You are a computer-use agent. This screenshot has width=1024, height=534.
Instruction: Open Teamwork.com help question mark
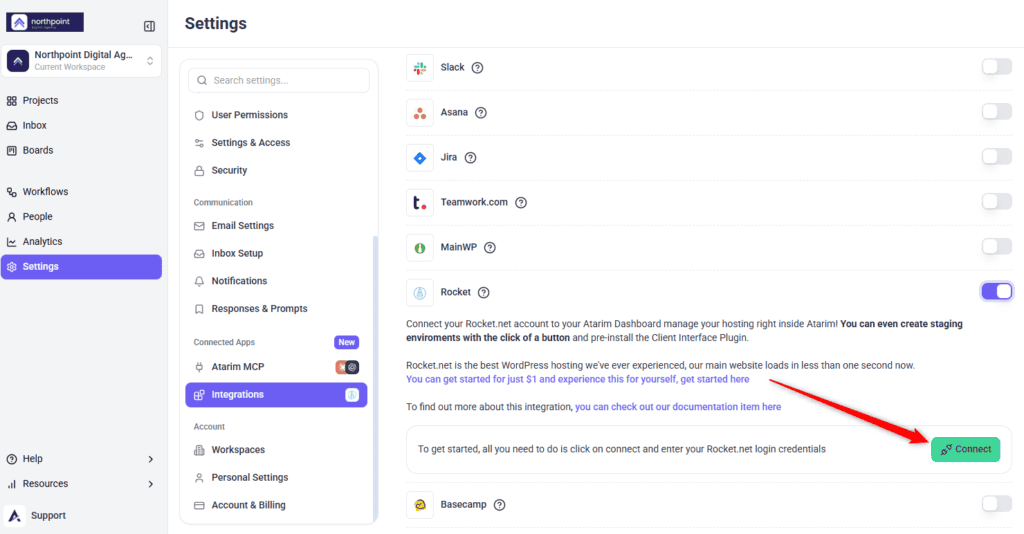coord(520,203)
